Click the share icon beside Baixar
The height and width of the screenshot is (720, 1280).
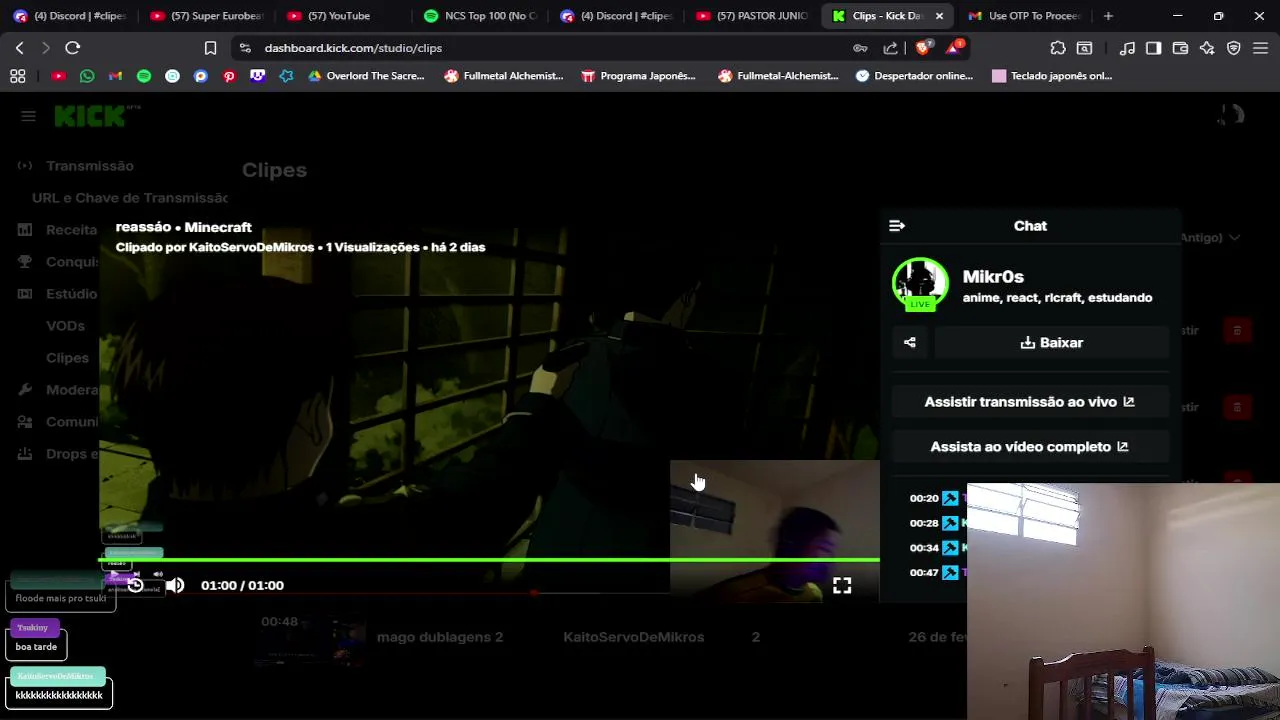910,342
